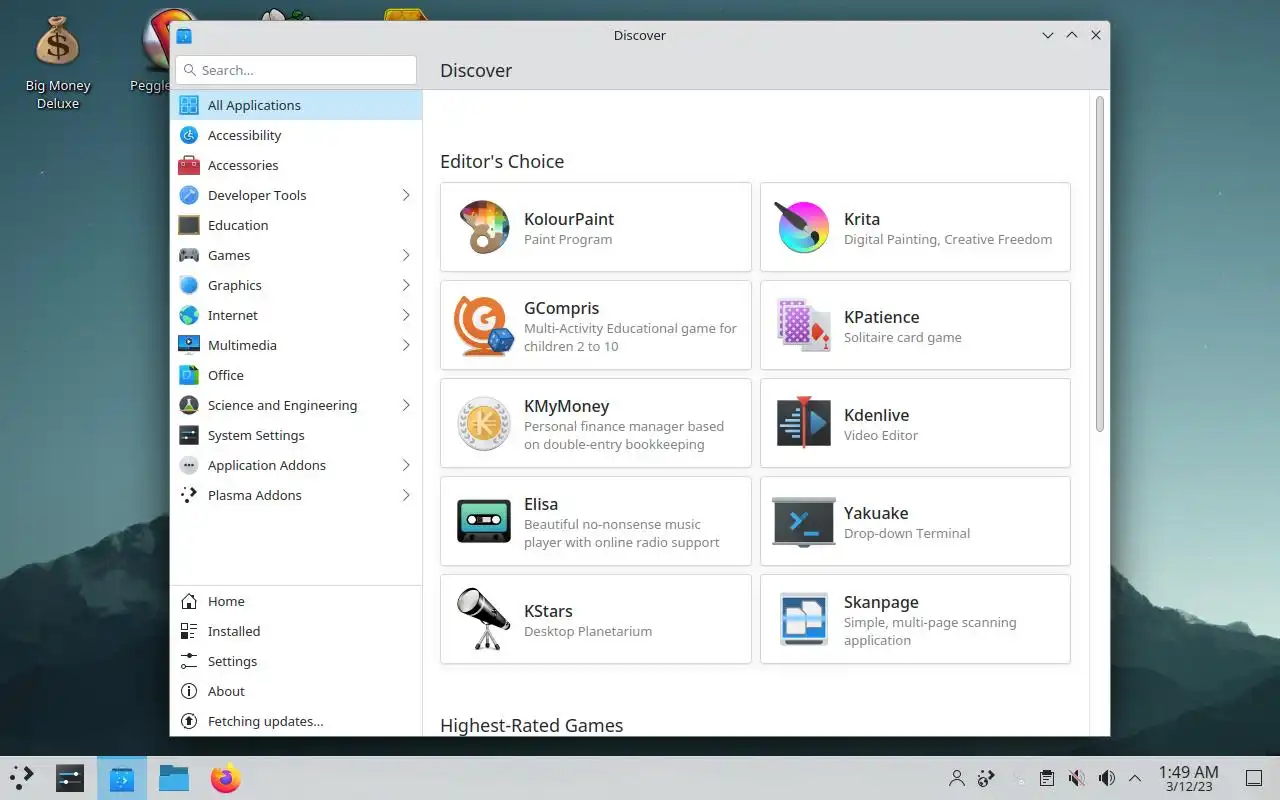Expand the Internet category chevron
This screenshot has height=800, width=1280.
click(x=406, y=315)
